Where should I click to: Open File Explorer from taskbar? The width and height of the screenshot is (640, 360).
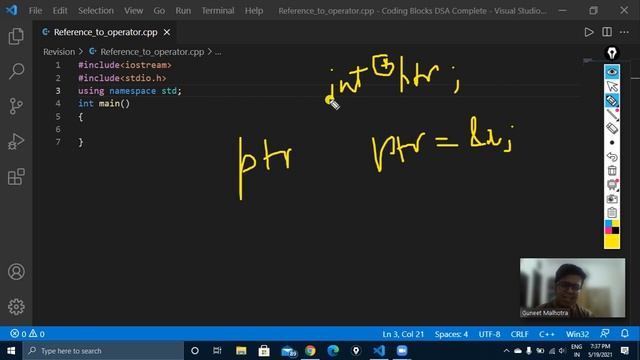coord(241,351)
